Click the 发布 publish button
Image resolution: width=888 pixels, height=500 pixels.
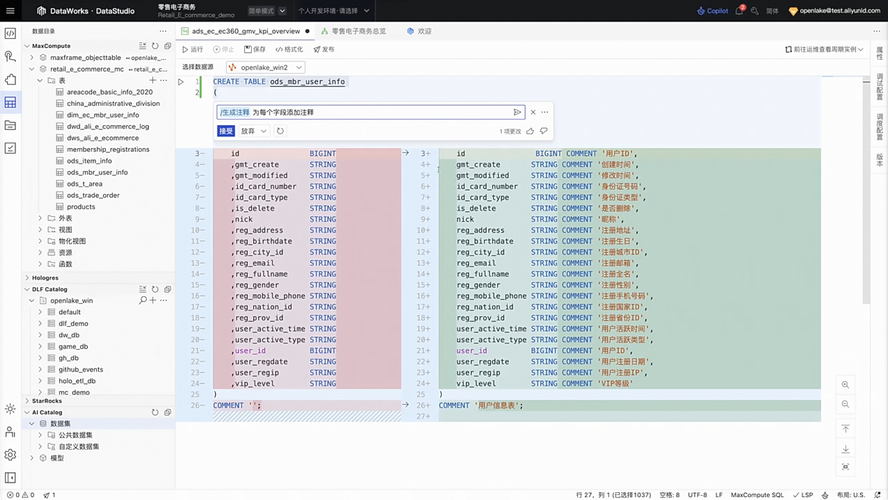[x=324, y=49]
